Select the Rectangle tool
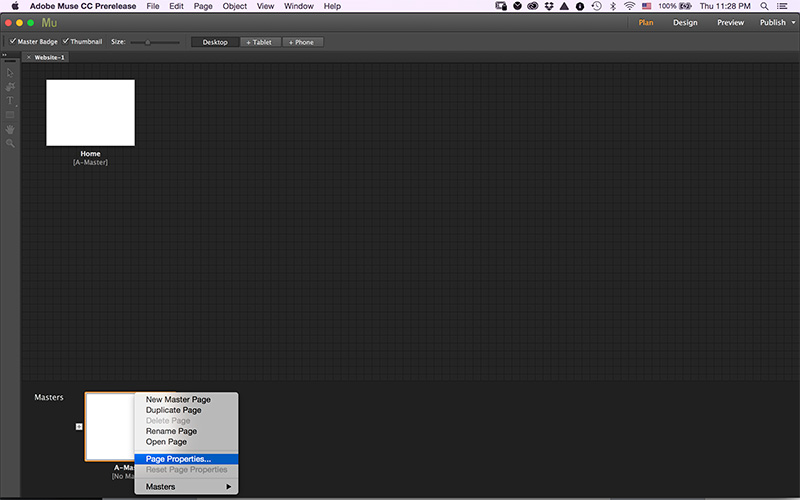Image resolution: width=800 pixels, height=500 pixels. click(x=11, y=115)
